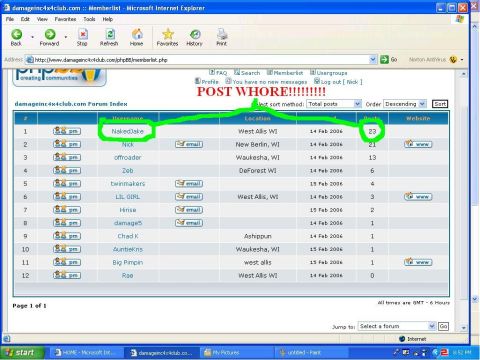Click the Windows Start button
The height and width of the screenshot is (360, 480).
coord(22,352)
